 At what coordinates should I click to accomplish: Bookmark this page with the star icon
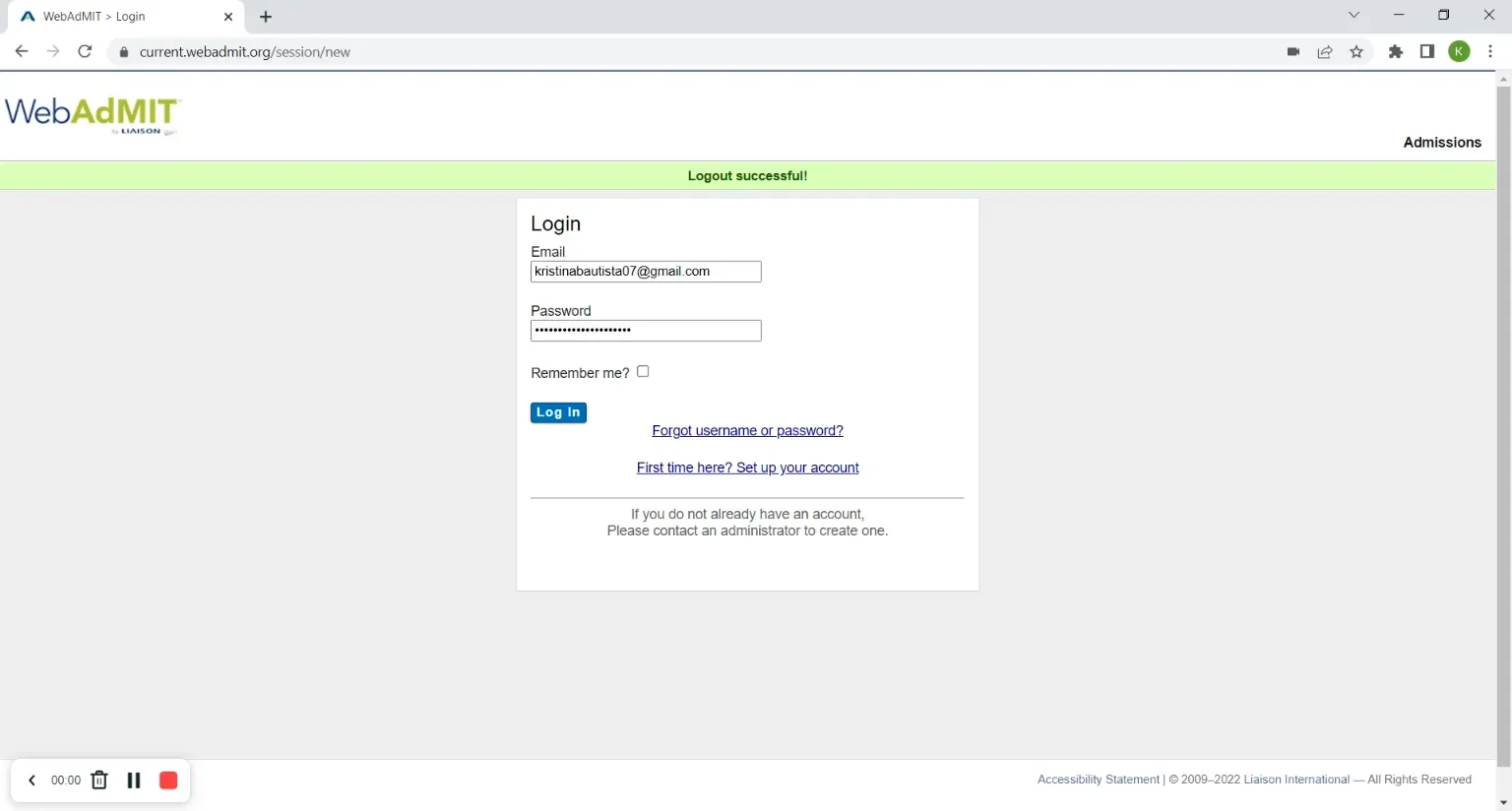(x=1356, y=51)
